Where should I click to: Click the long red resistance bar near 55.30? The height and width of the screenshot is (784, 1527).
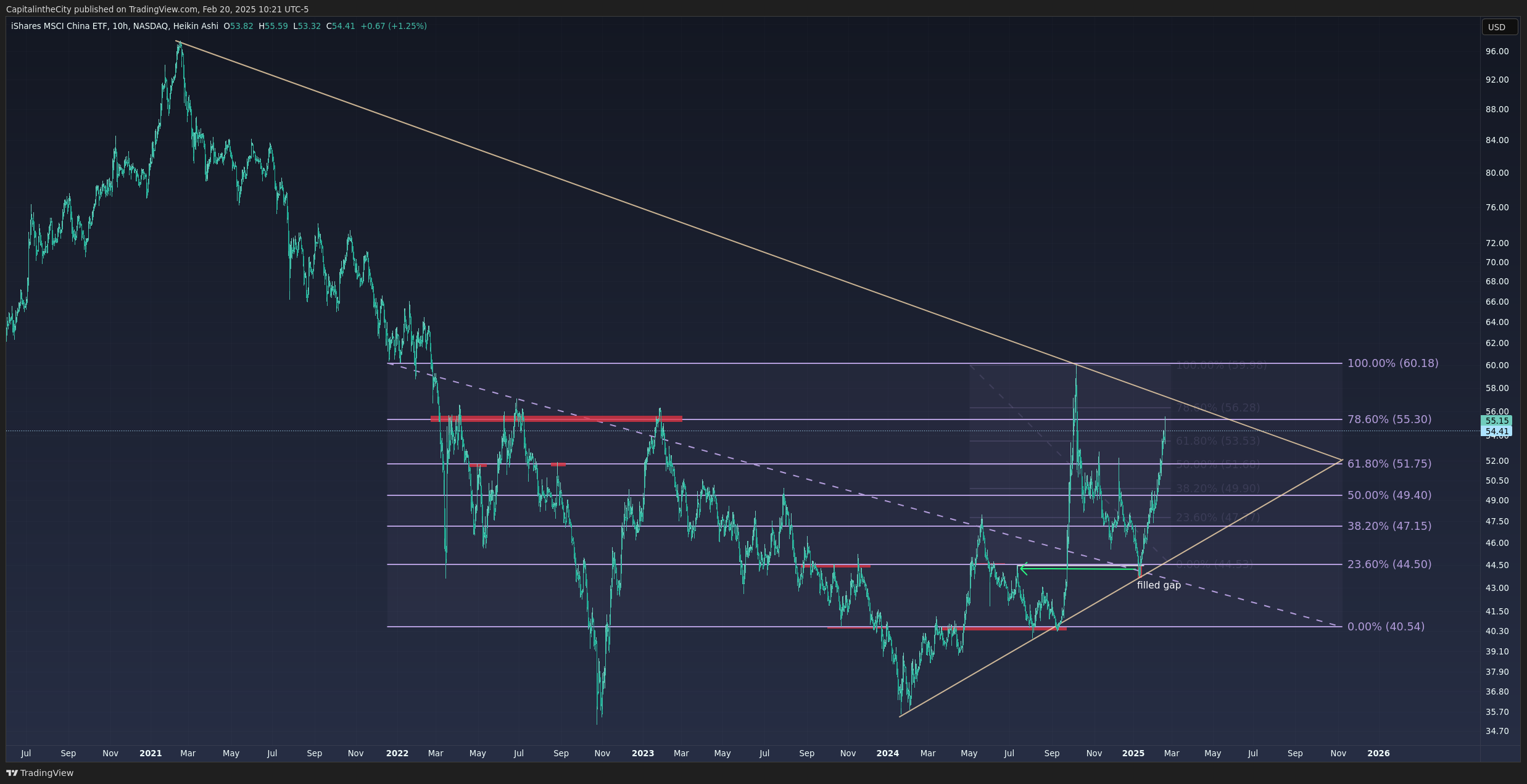[557, 419]
